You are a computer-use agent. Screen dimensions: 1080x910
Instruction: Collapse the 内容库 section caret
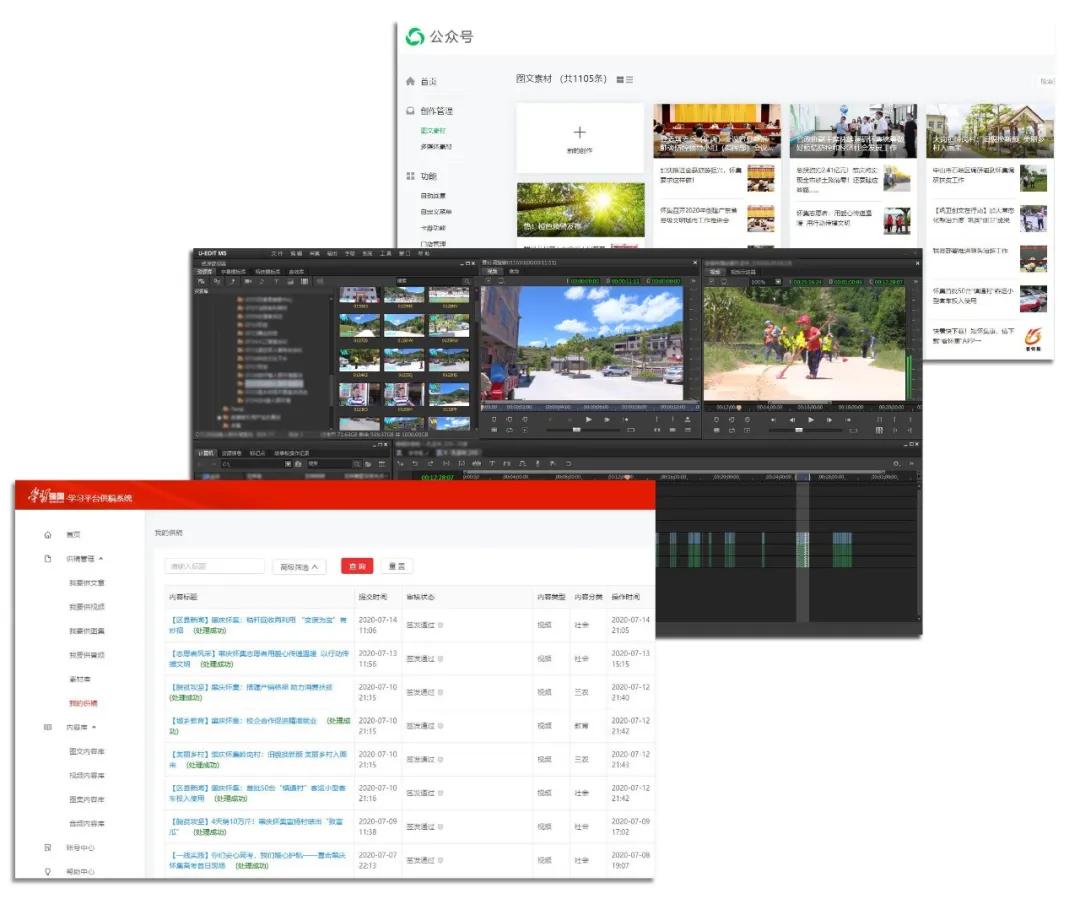pos(94,727)
